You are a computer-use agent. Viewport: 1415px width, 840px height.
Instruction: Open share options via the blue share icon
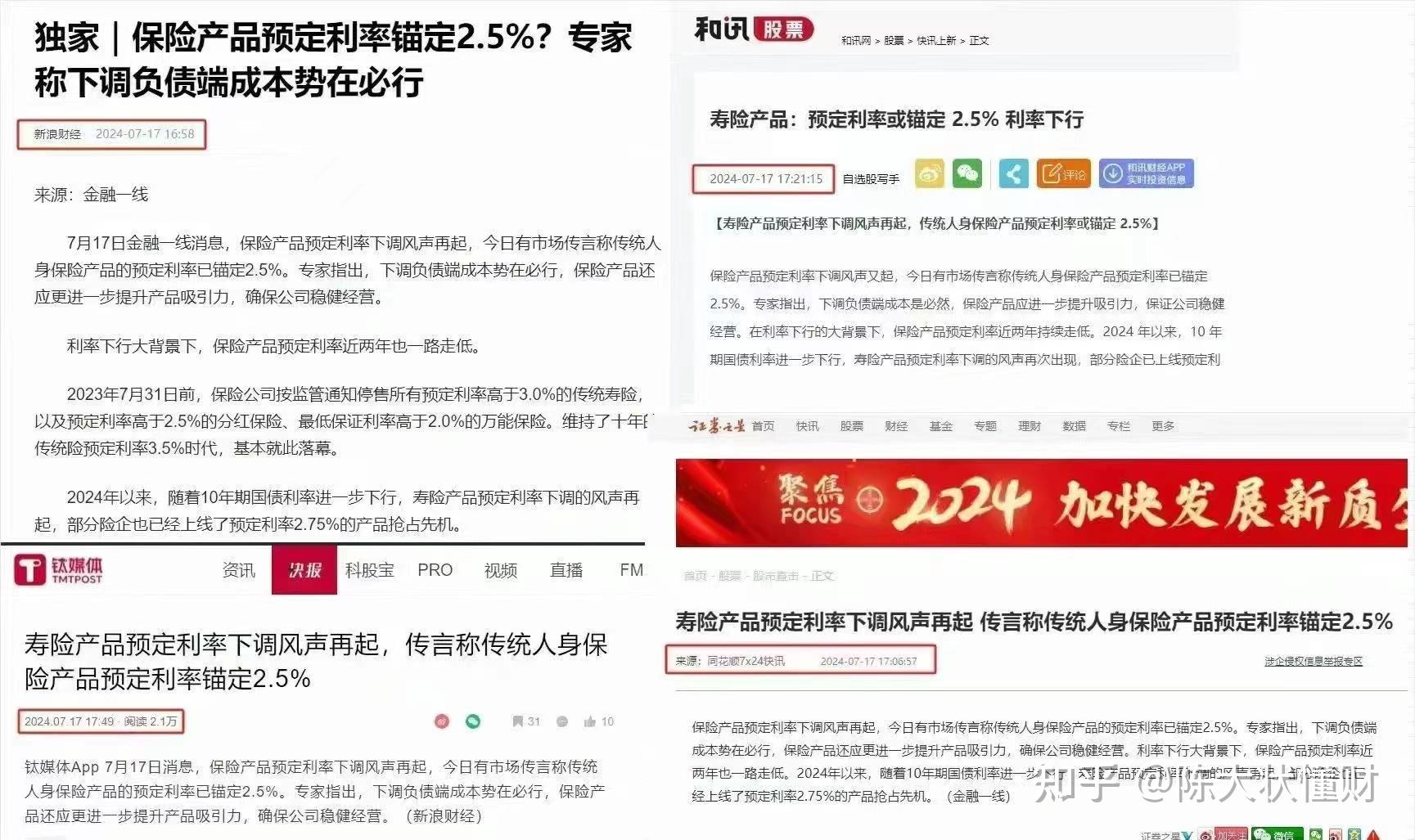(1013, 173)
